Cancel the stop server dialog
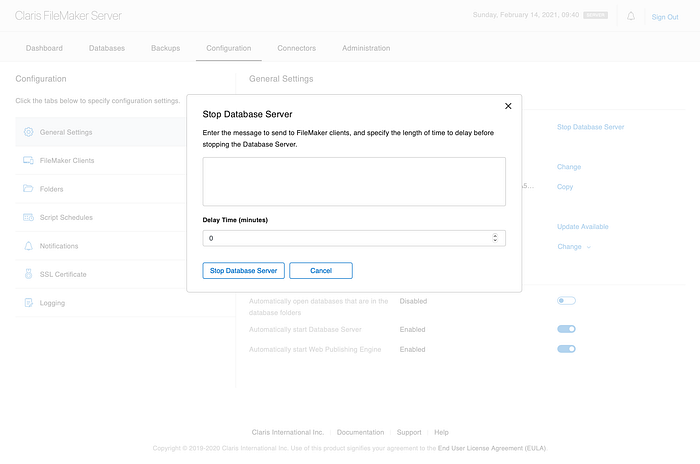Image resolution: width=700 pixels, height=464 pixels. point(321,270)
